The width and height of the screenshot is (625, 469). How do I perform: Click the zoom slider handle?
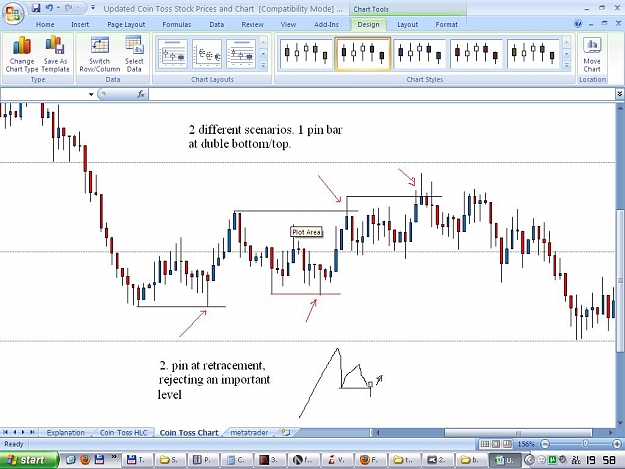tap(585, 444)
